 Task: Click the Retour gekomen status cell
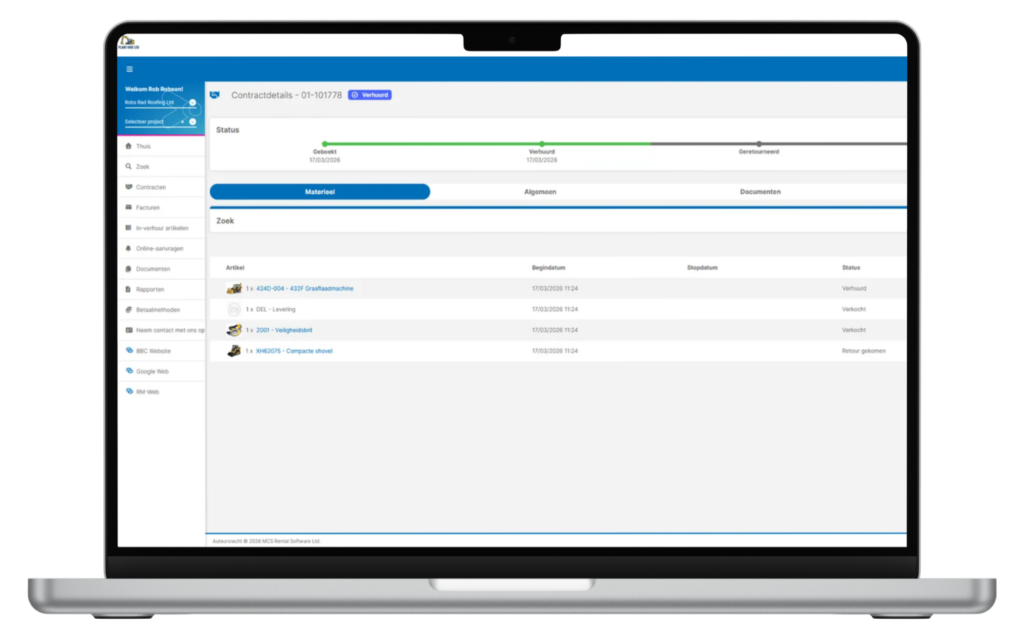pyautogui.click(x=863, y=351)
